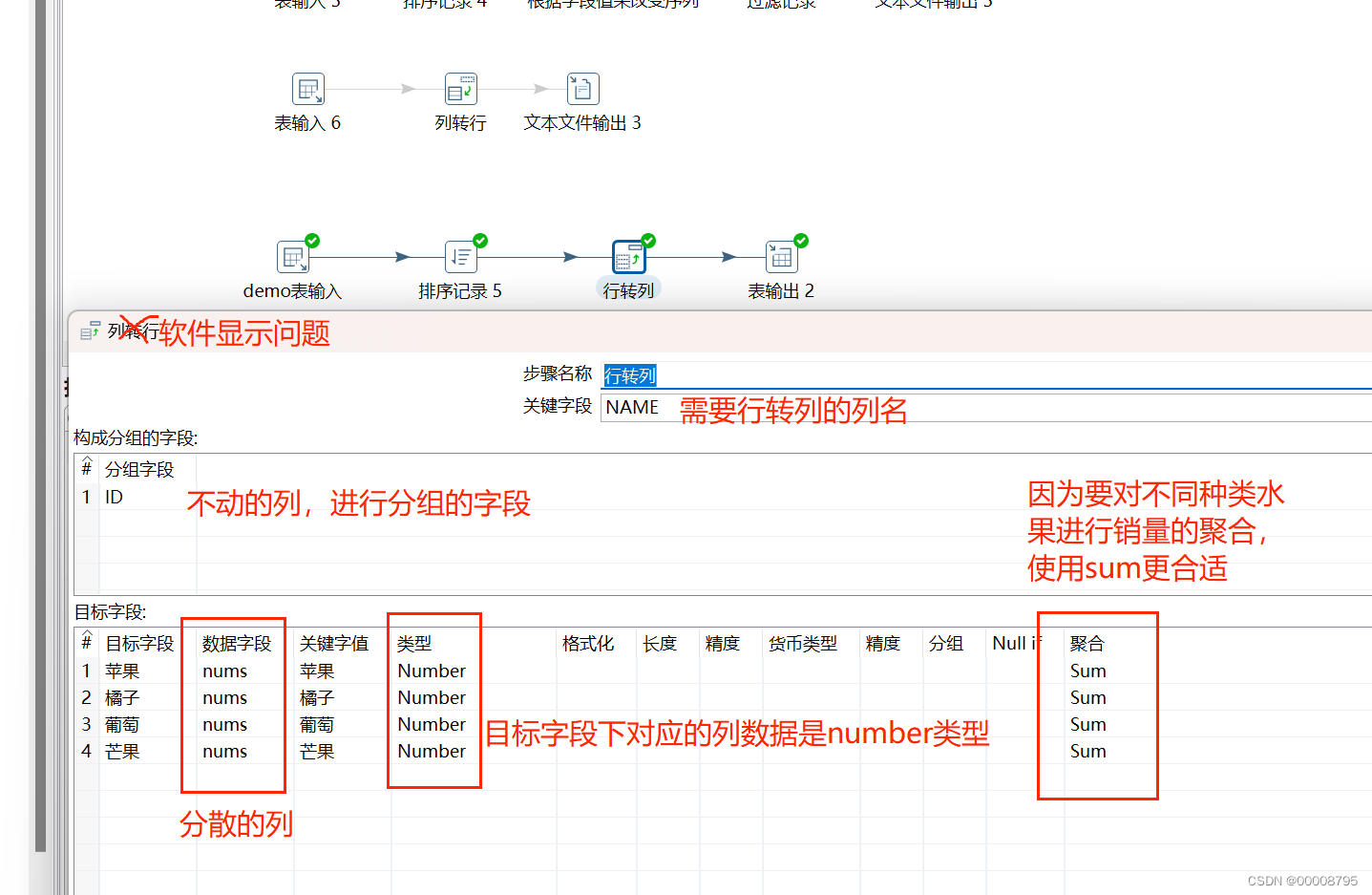
Task: Click the Sum aggregation cell in 苹果 row
Action: point(1088,671)
